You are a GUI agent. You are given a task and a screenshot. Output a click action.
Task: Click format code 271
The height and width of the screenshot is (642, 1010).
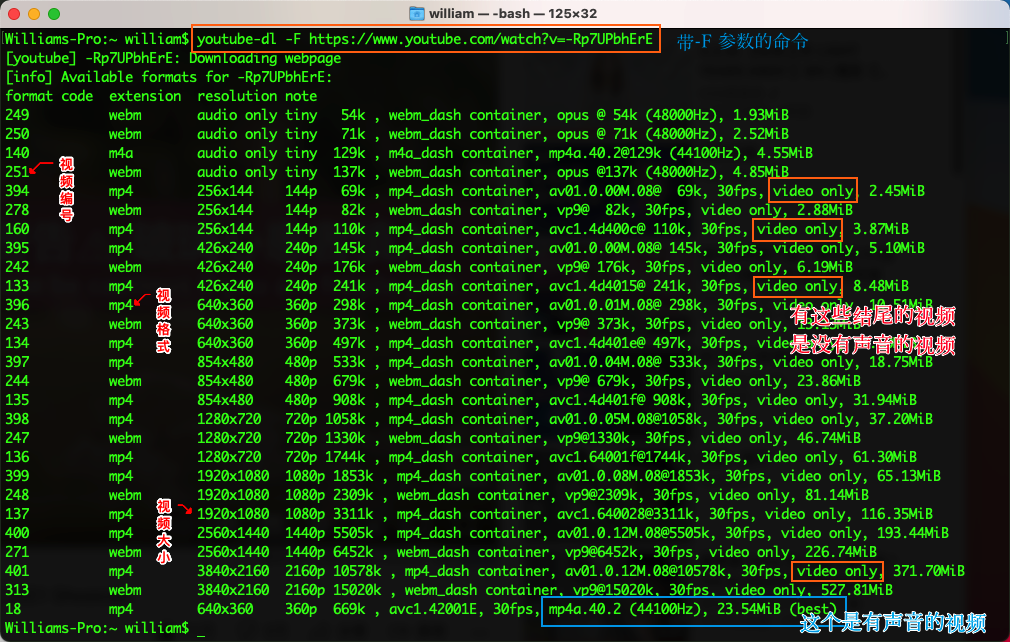tap(17, 552)
